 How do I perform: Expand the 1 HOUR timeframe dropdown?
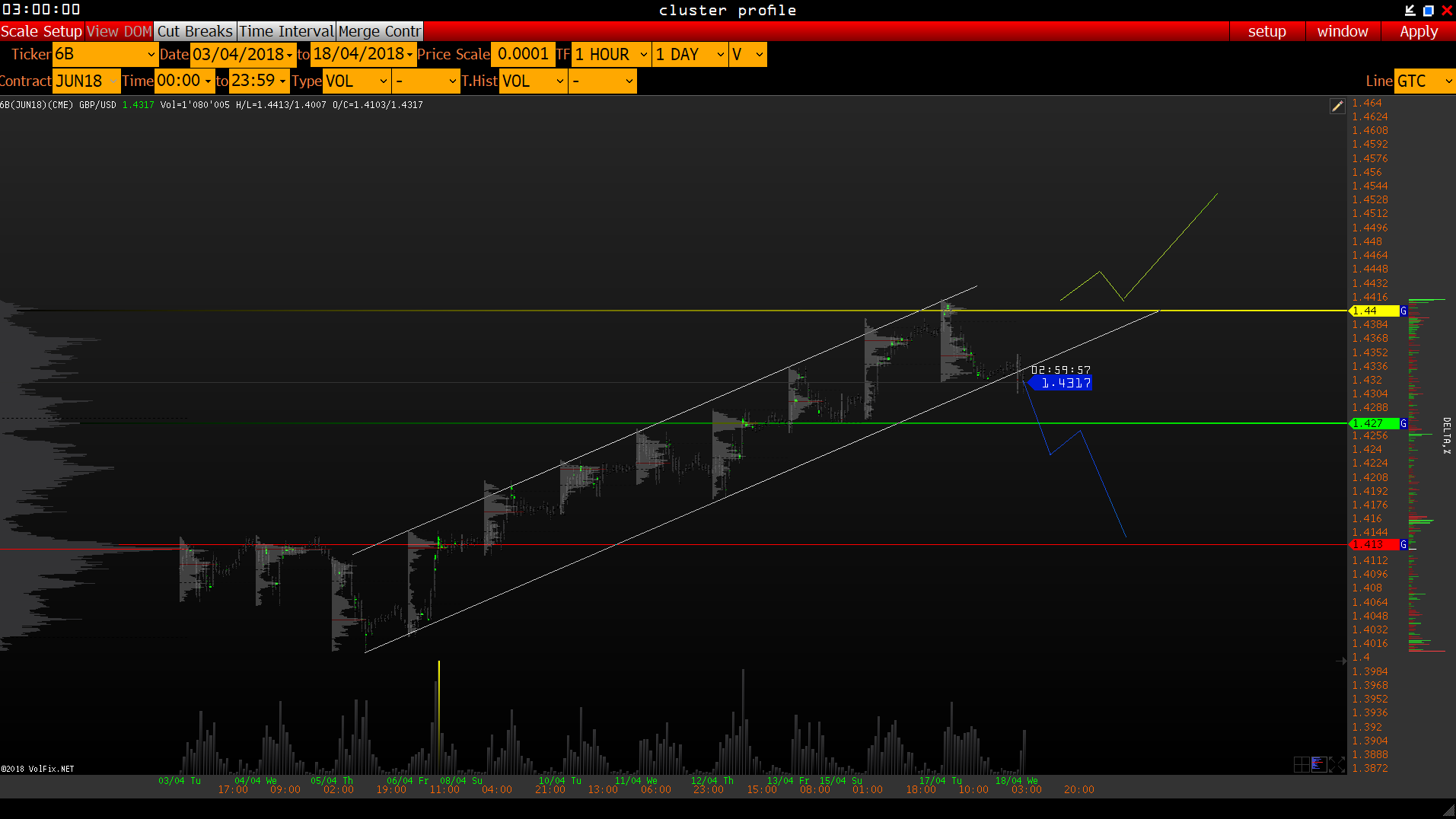pos(612,55)
